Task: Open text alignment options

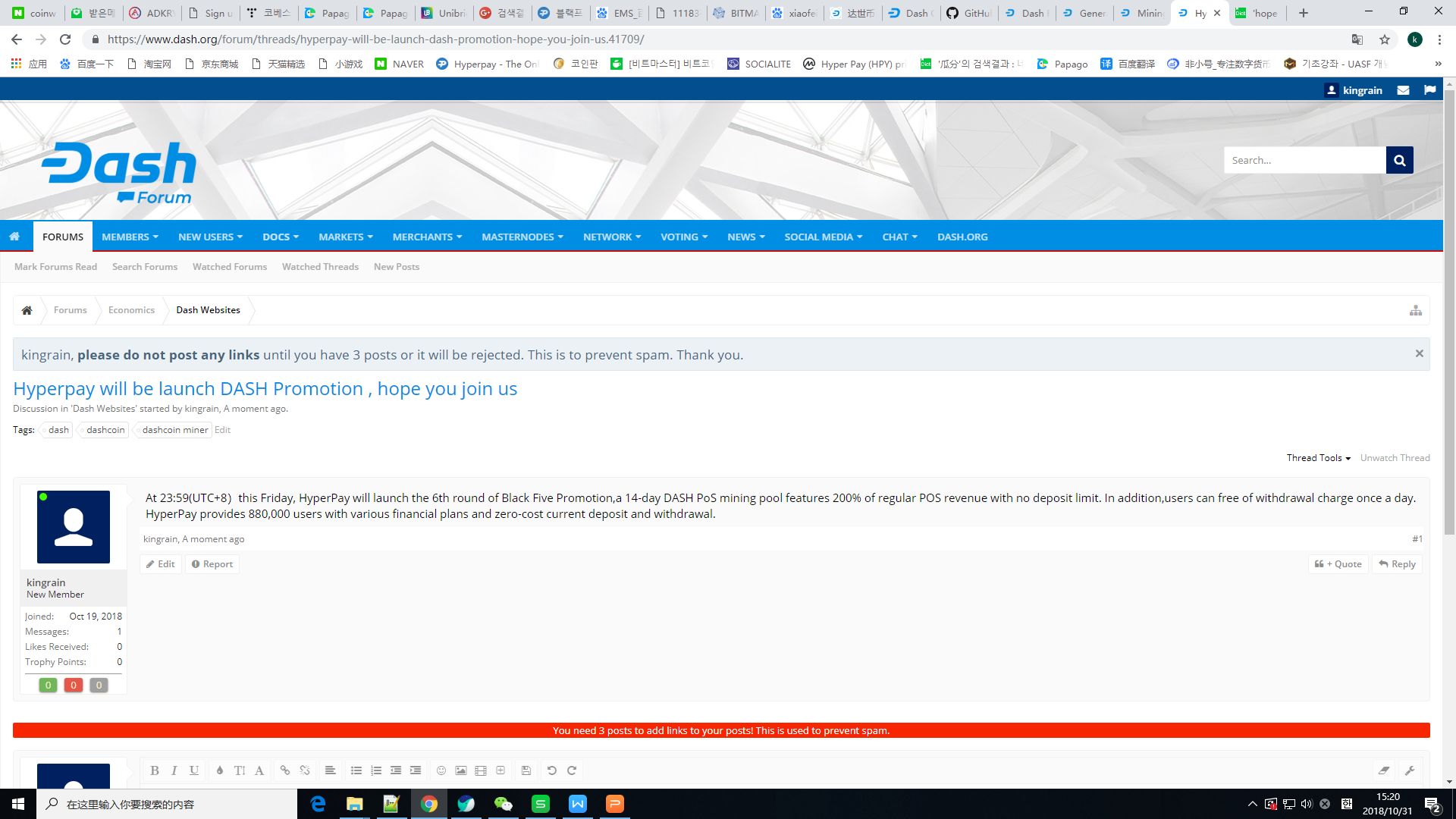Action: [x=331, y=770]
